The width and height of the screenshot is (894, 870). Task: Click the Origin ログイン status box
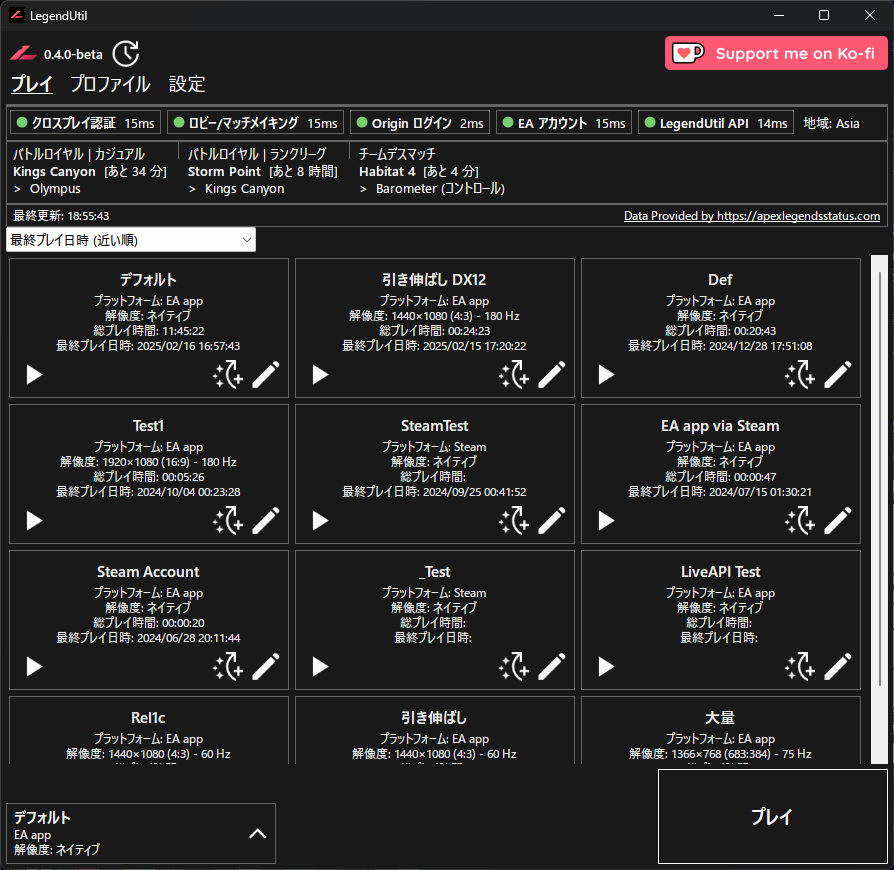(420, 123)
